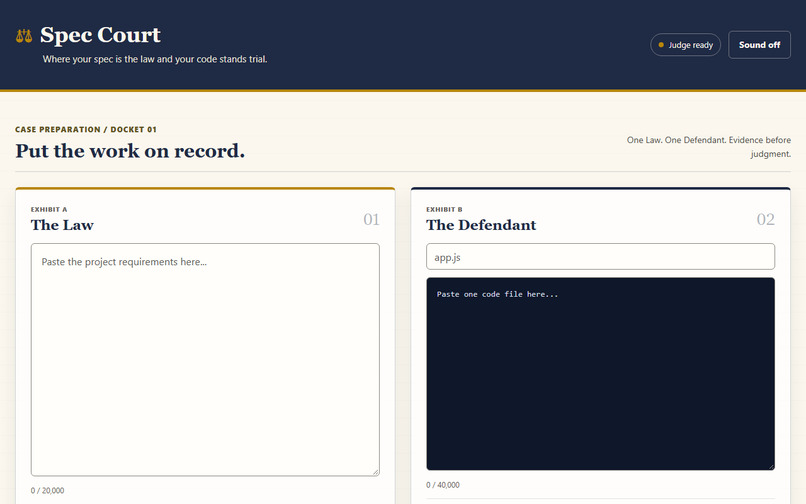The width and height of the screenshot is (806, 504).
Task: Click the Spec Court title
Action: (100, 35)
